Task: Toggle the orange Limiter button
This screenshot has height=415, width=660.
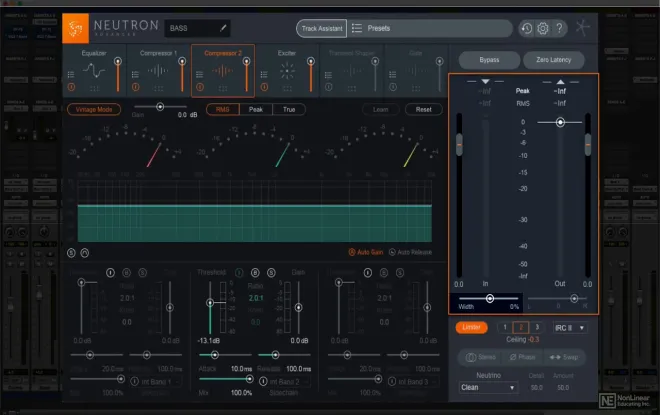Action: click(471, 327)
